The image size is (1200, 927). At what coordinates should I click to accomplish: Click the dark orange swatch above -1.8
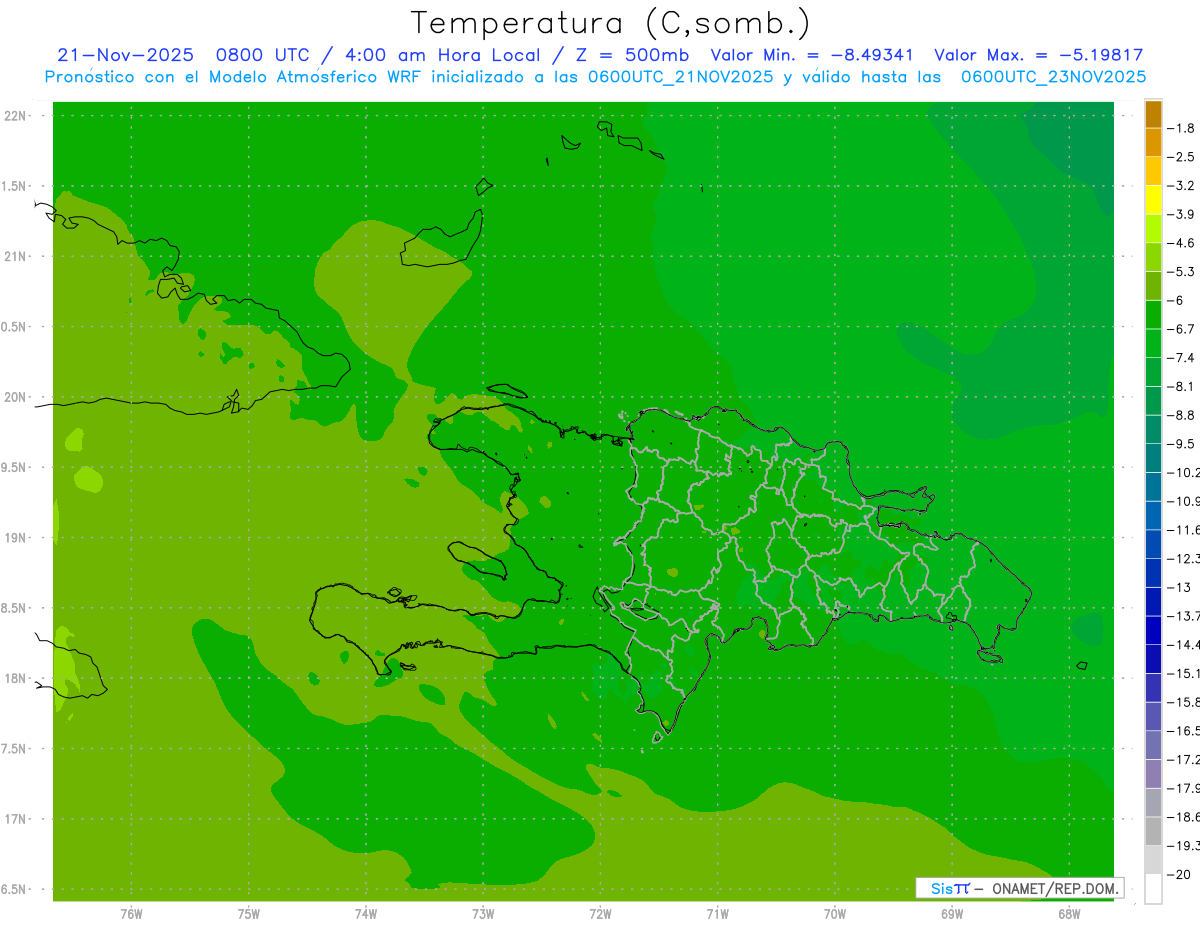pyautogui.click(x=1153, y=114)
